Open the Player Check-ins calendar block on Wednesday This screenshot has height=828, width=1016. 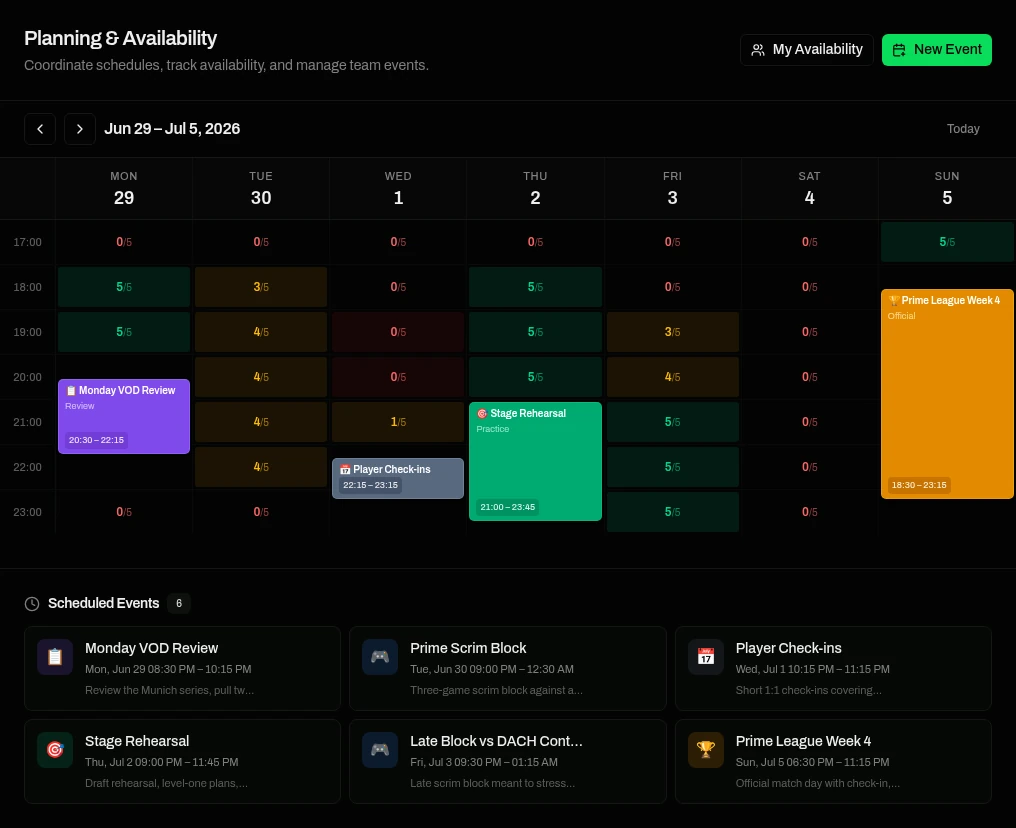coord(398,478)
